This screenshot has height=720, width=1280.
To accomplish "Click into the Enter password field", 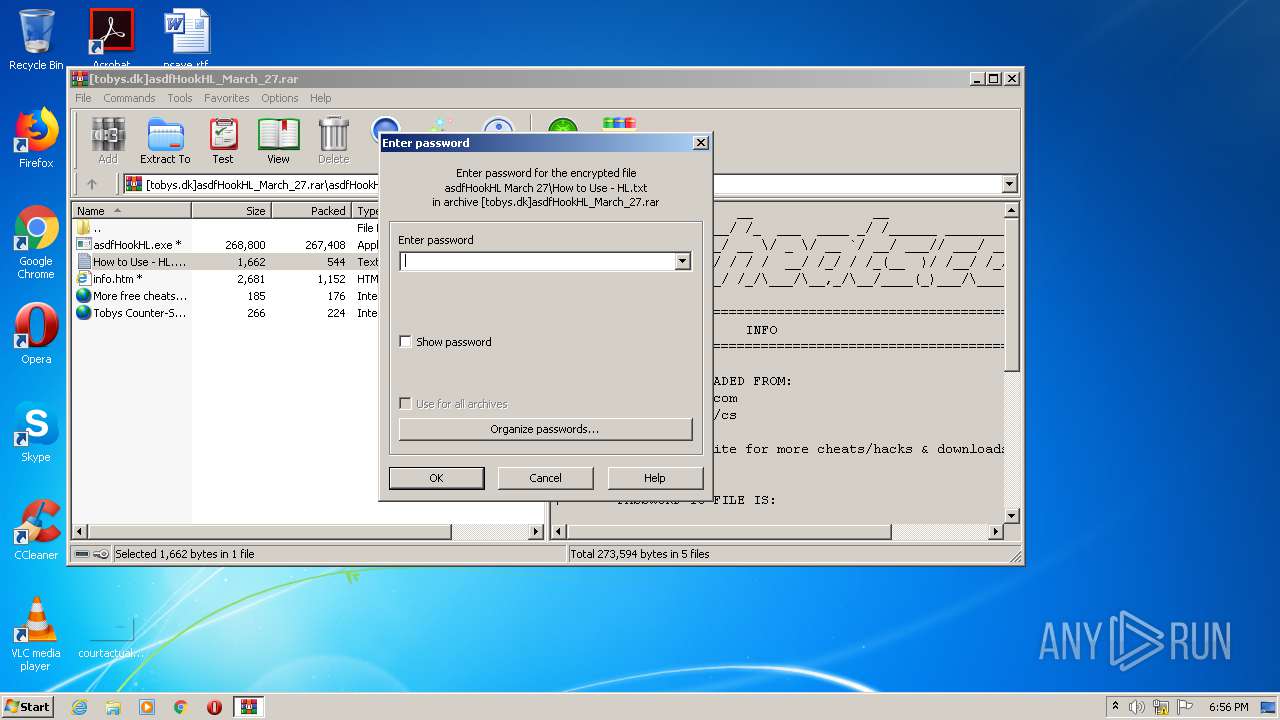I will click(x=538, y=261).
